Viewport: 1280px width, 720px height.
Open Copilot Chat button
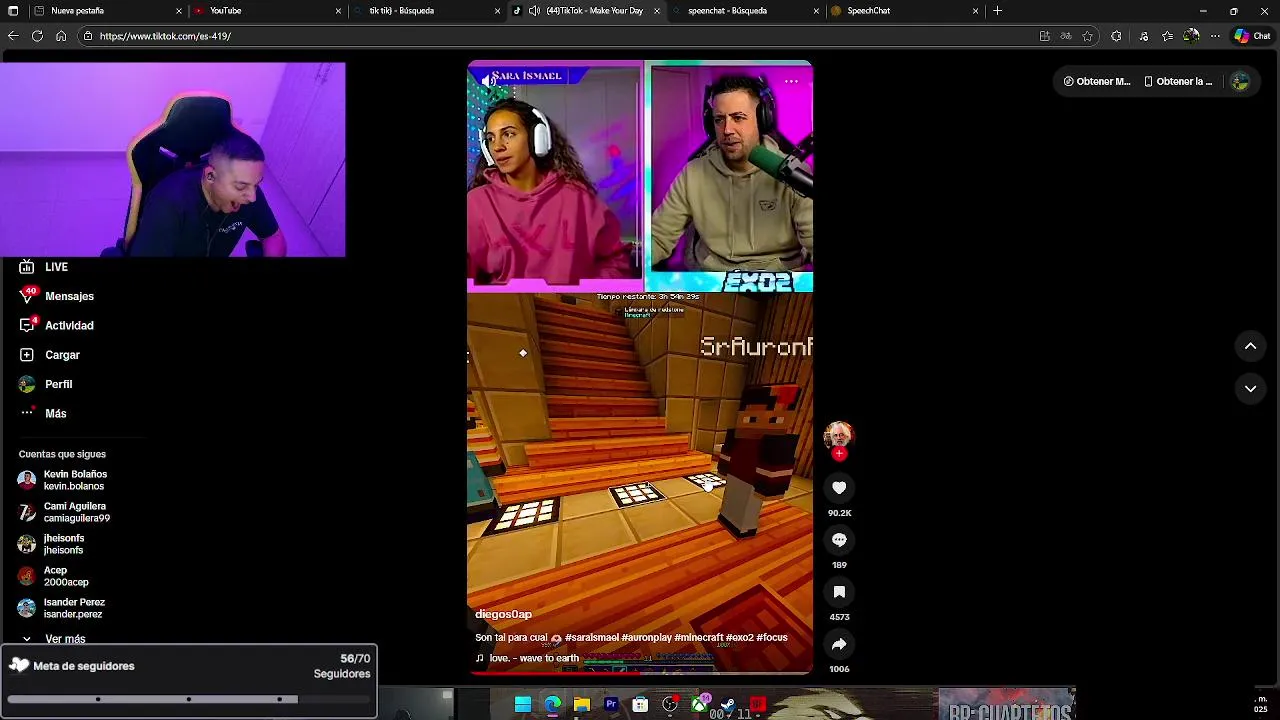point(1252,36)
